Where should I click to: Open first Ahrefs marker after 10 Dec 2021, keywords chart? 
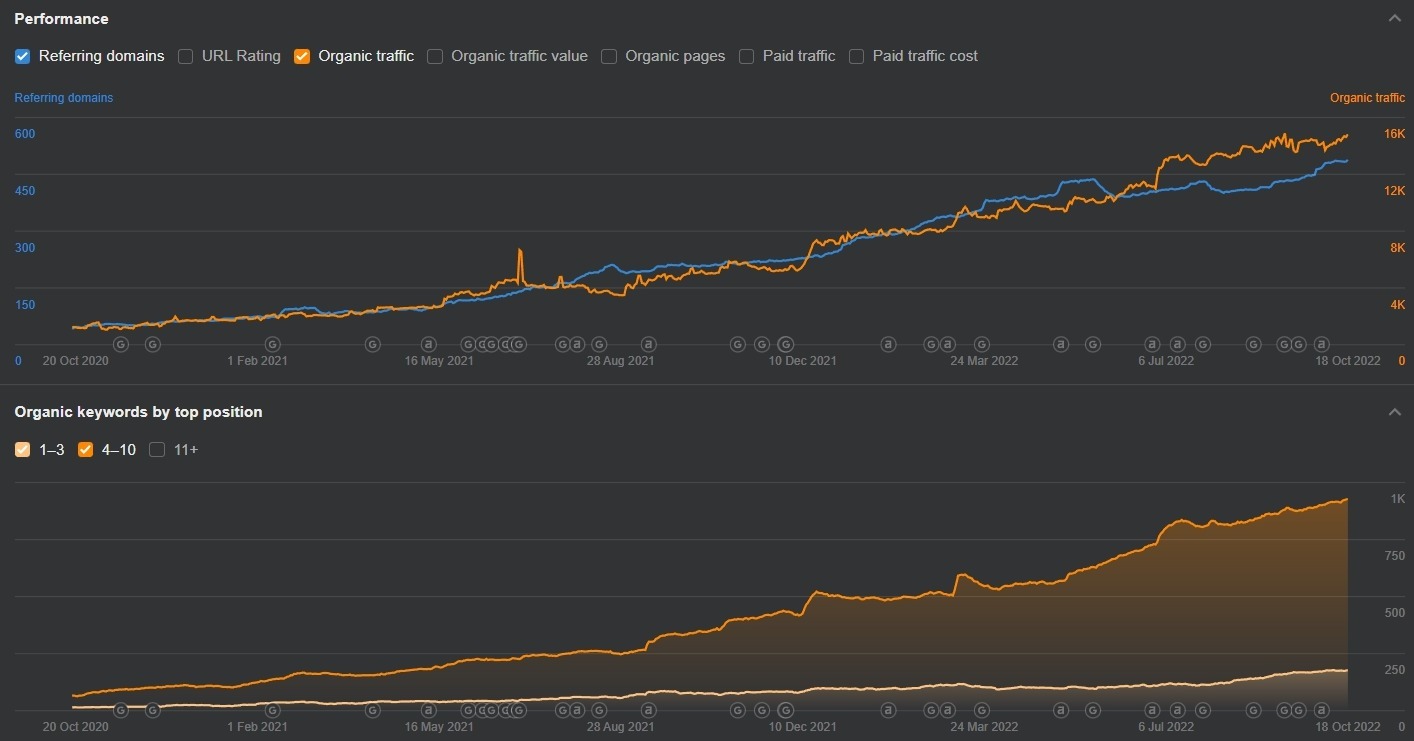888,710
